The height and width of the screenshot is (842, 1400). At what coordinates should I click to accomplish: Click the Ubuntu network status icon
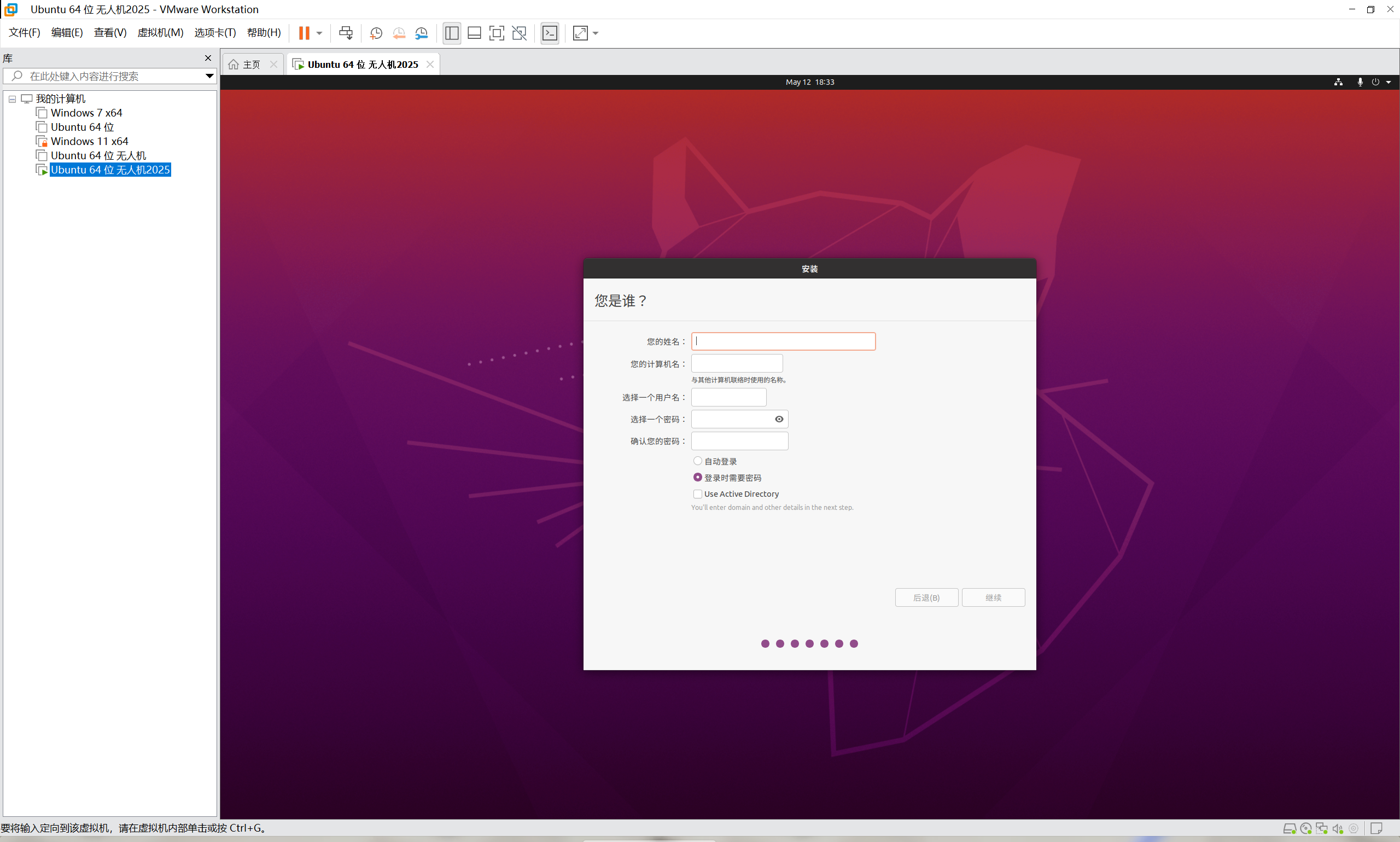[x=1338, y=82]
